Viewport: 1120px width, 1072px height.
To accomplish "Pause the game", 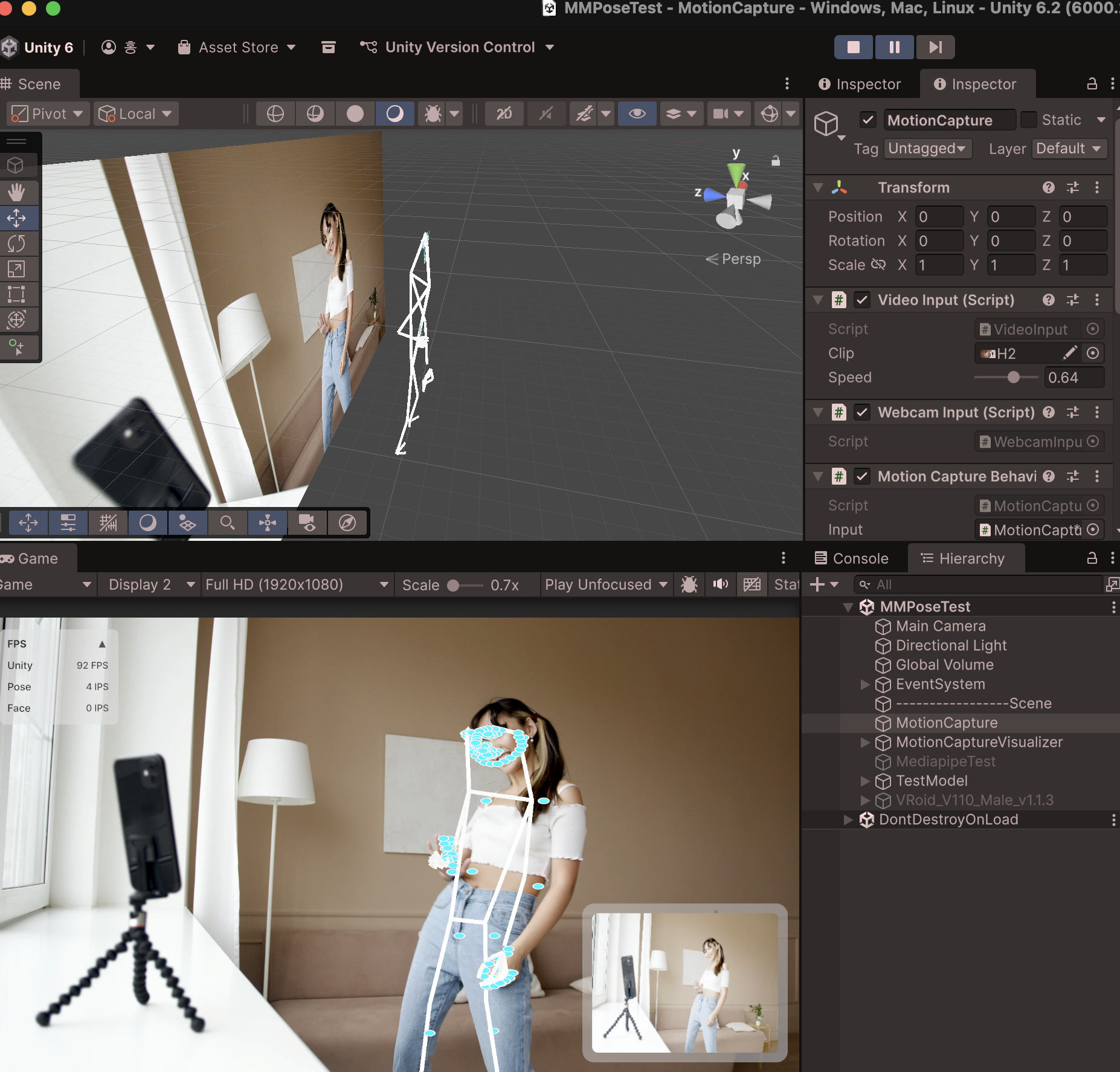I will tap(895, 47).
